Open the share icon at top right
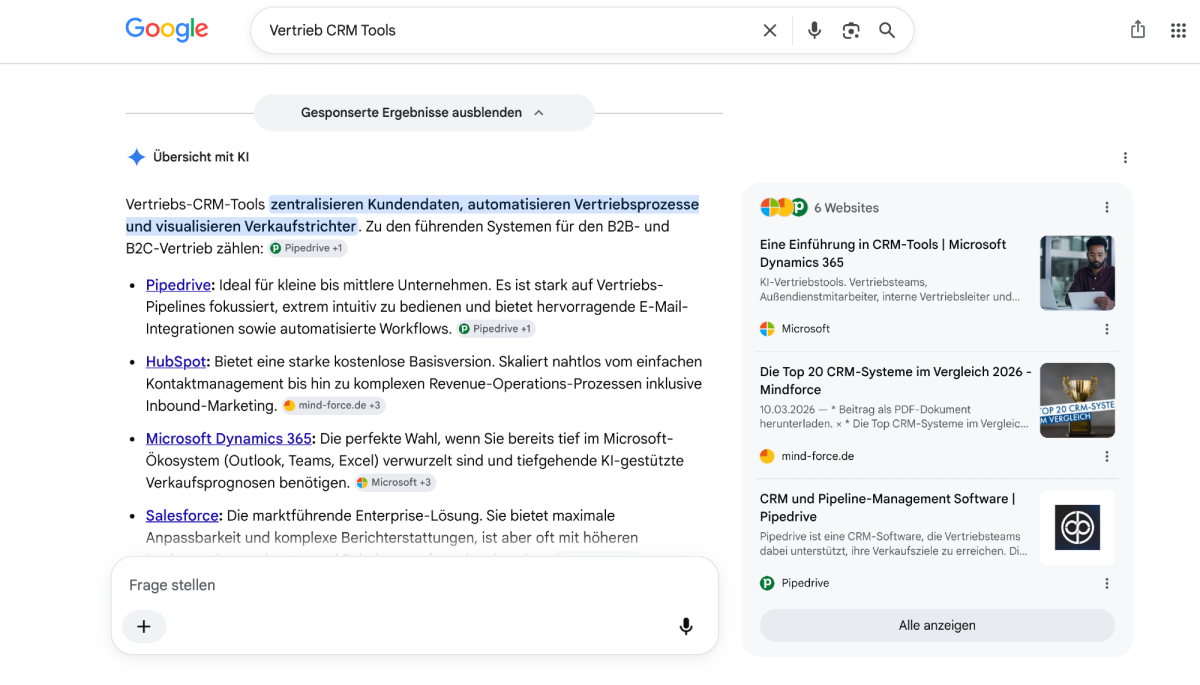1200x685 pixels. click(x=1138, y=30)
